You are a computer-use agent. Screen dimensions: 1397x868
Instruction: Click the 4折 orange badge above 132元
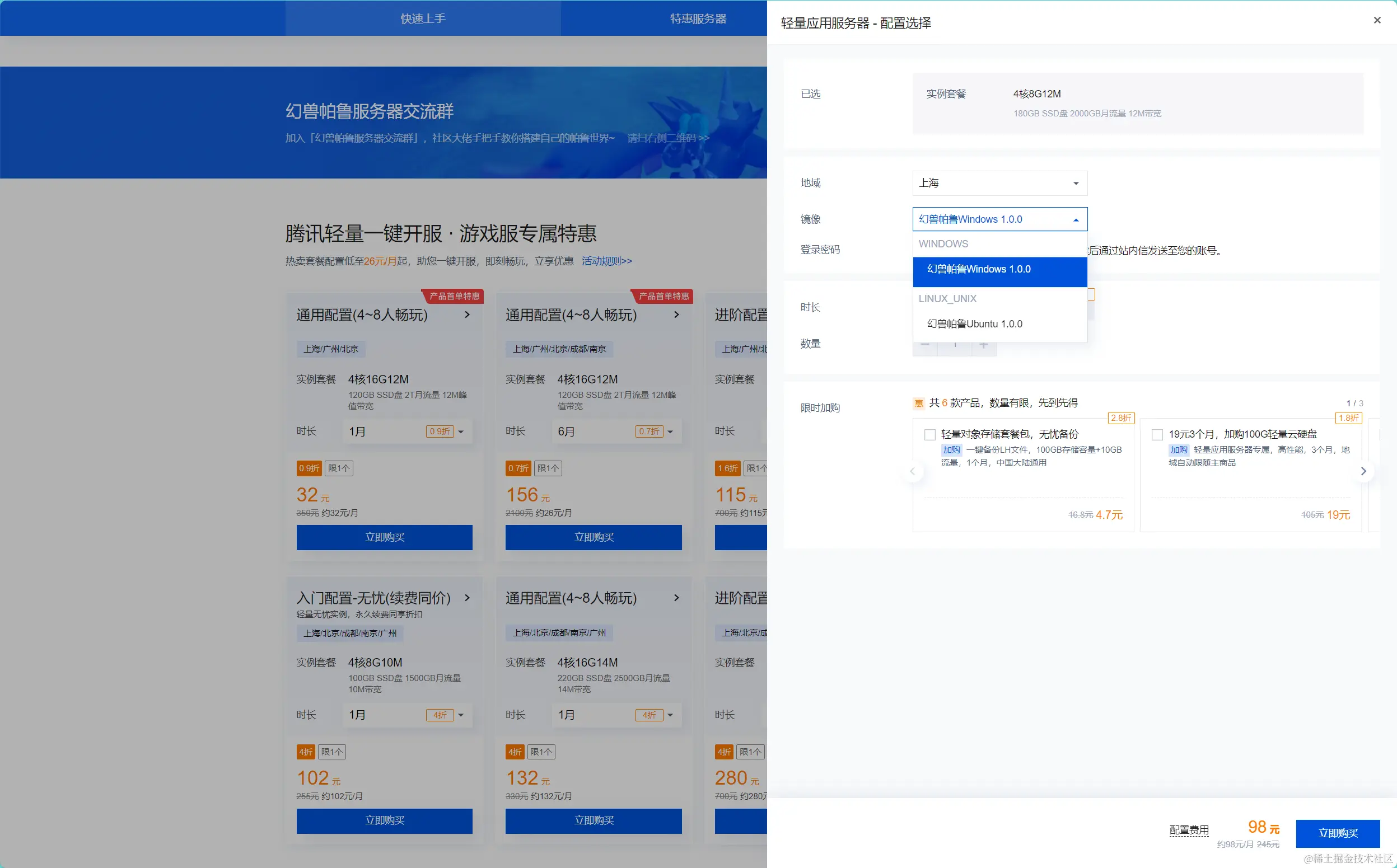click(x=515, y=752)
